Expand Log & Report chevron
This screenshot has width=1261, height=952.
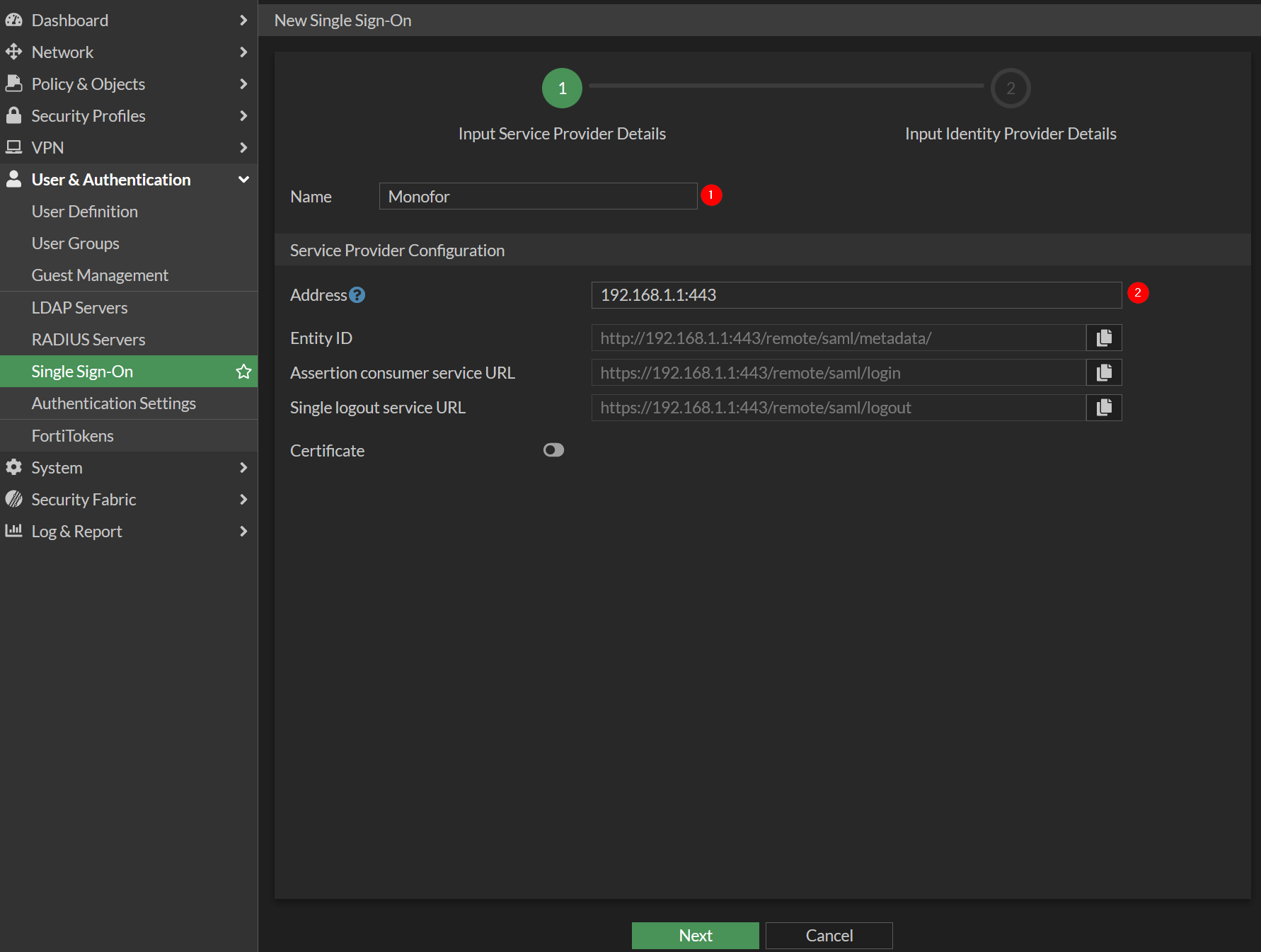point(243,531)
